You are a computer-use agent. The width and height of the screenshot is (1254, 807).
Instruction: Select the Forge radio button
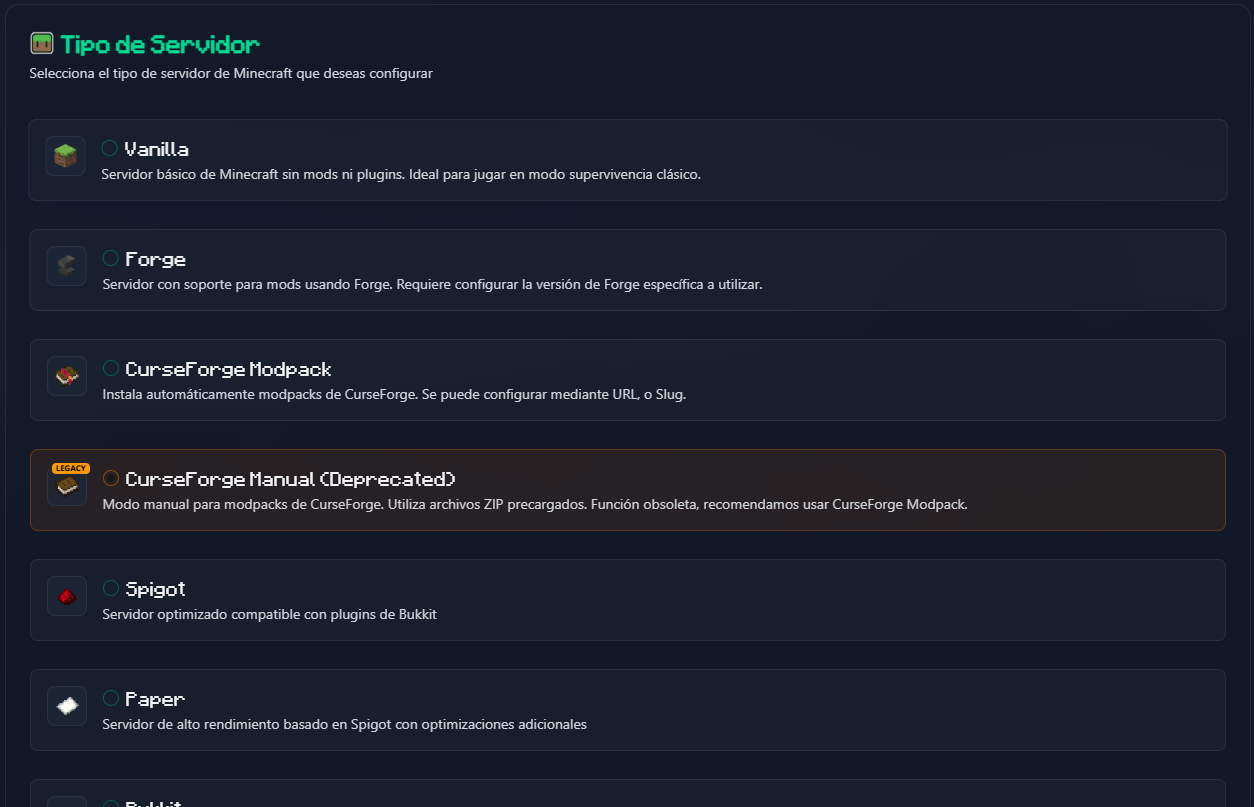(111, 258)
